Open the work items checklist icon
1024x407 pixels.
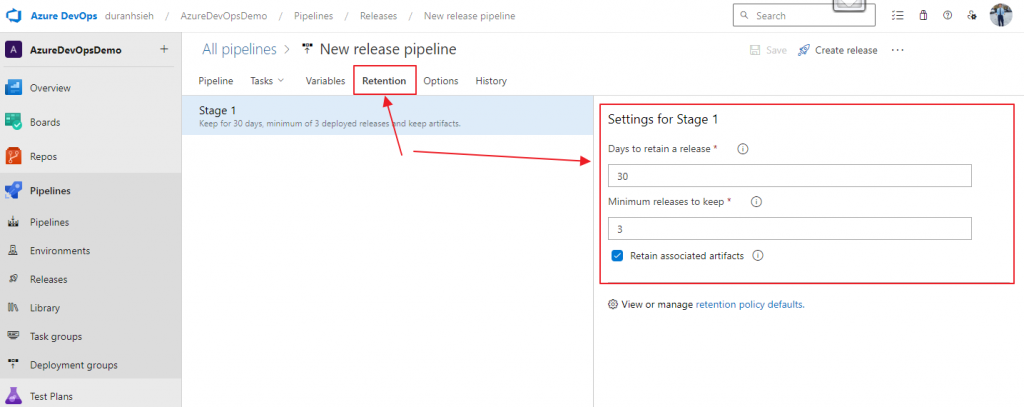pyautogui.click(x=898, y=15)
